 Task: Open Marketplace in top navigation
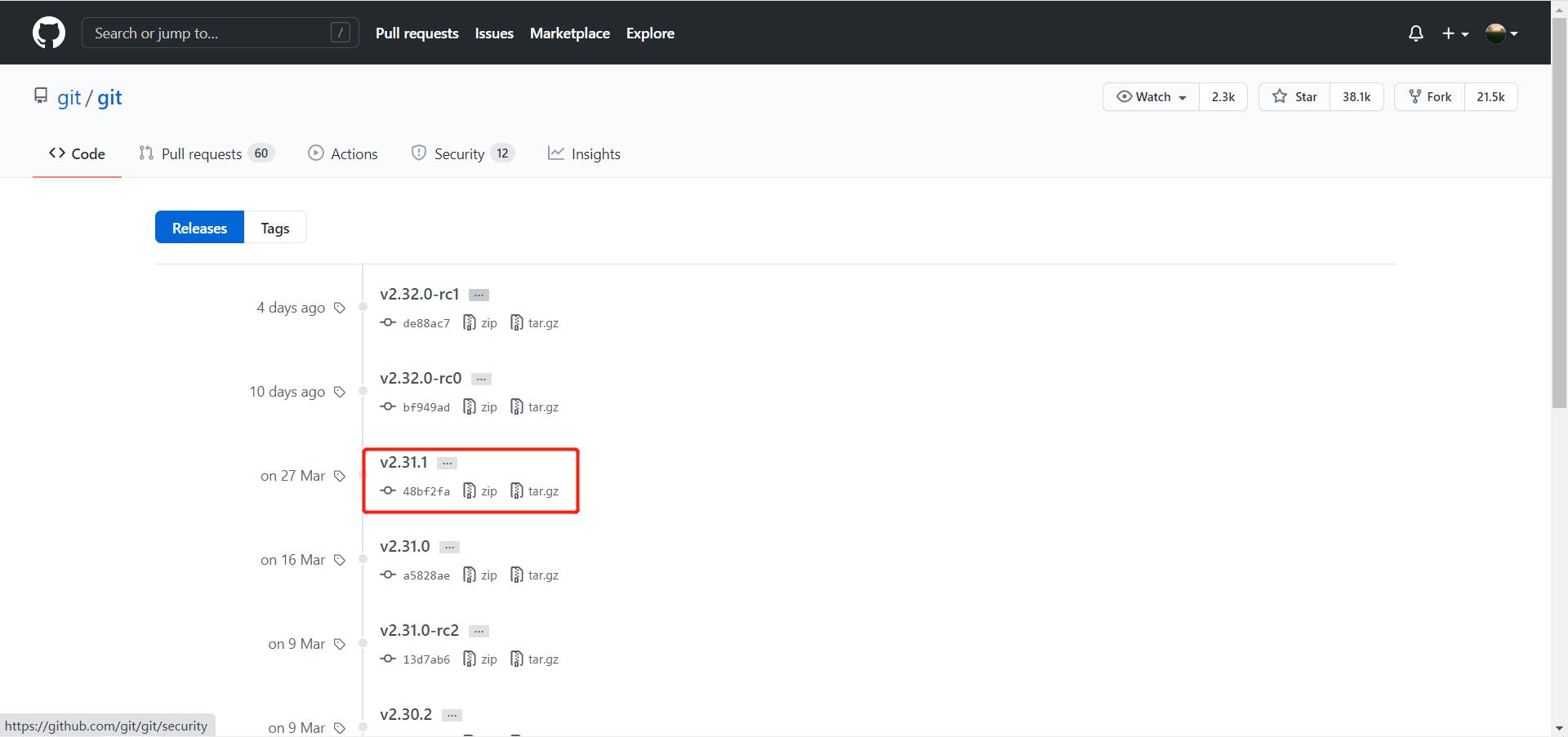tap(570, 33)
